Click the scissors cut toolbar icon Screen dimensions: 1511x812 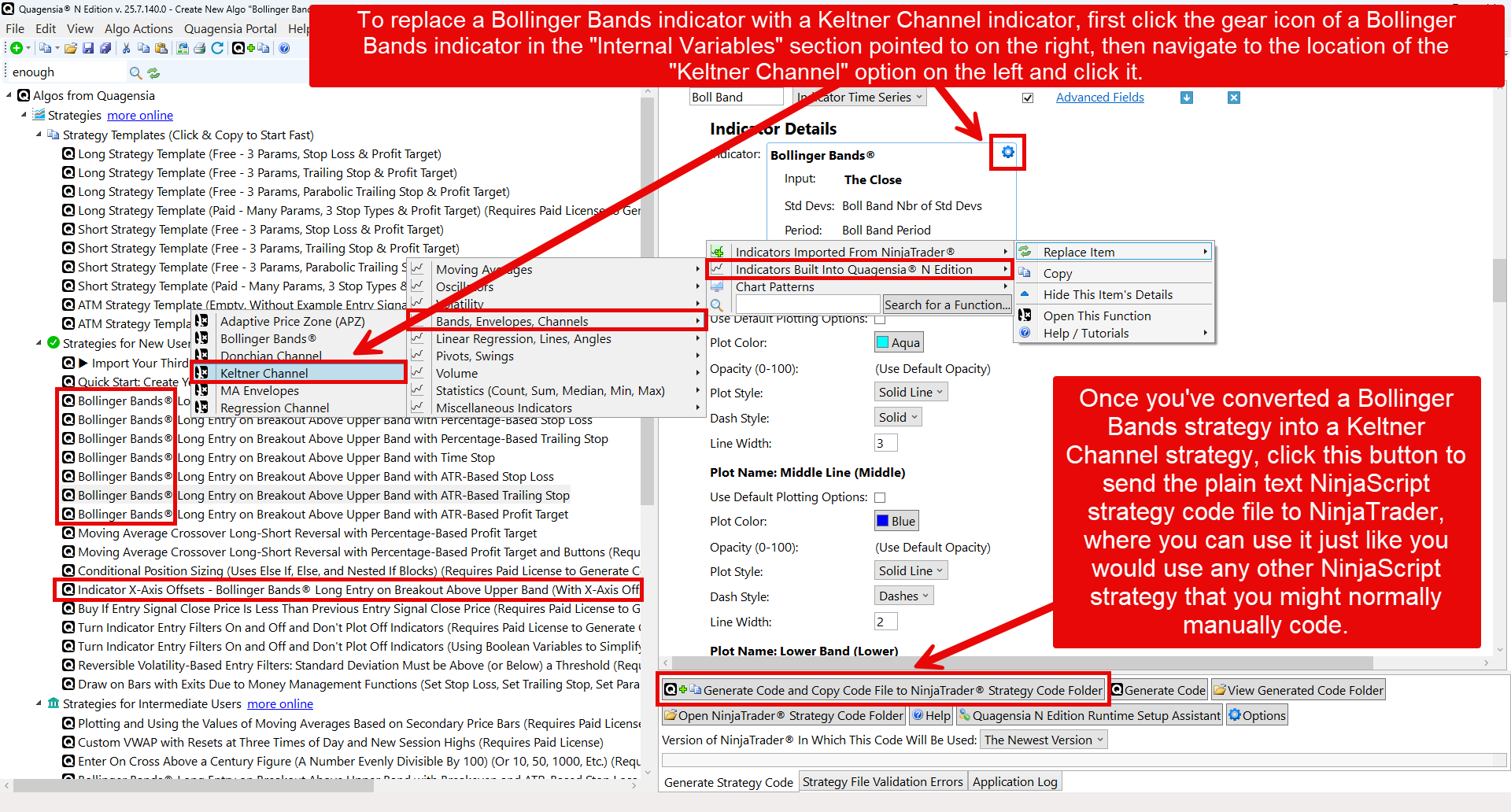126,48
